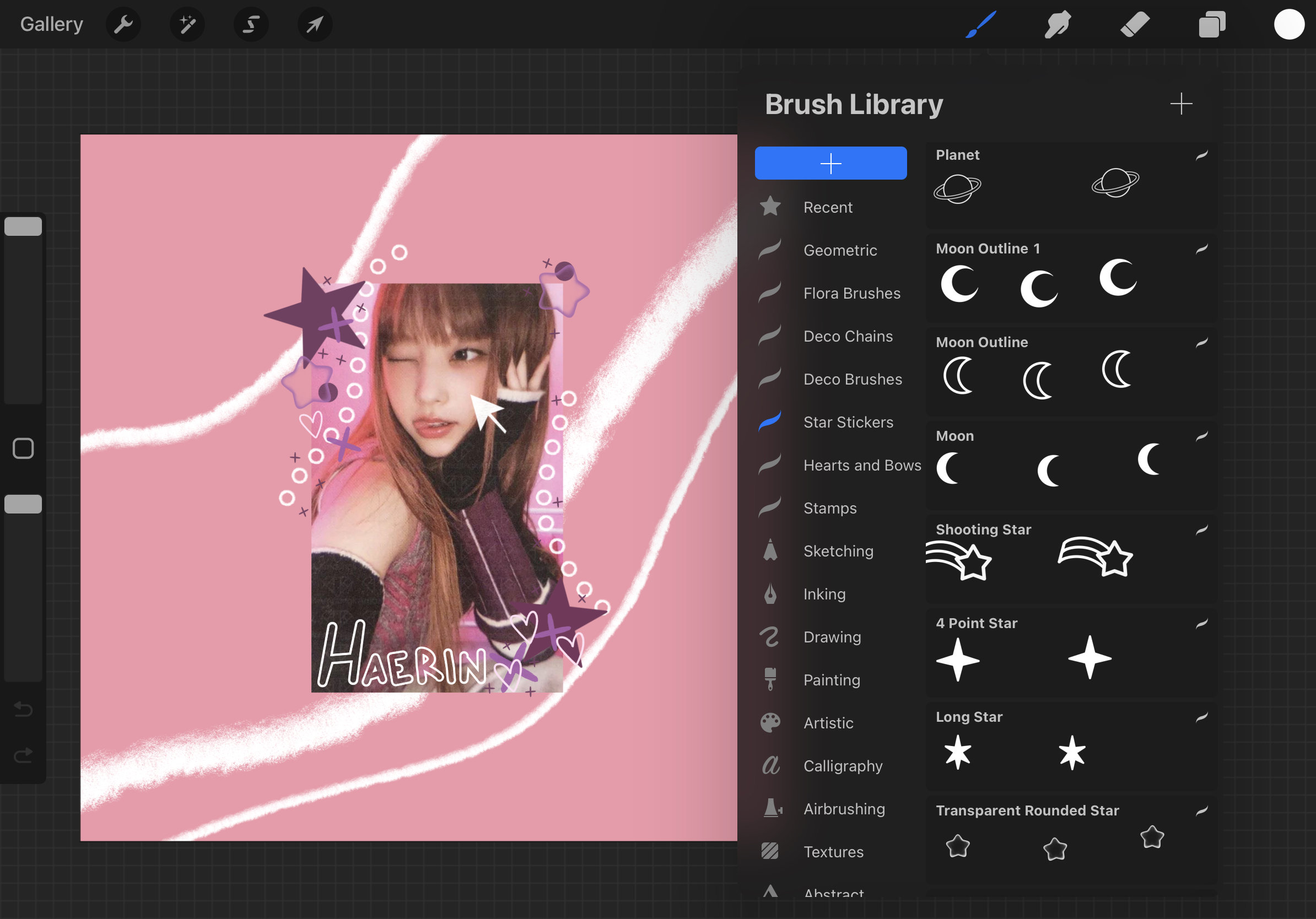Open the color picker
Viewport: 1316px width, 919px height.
pos(1288,24)
